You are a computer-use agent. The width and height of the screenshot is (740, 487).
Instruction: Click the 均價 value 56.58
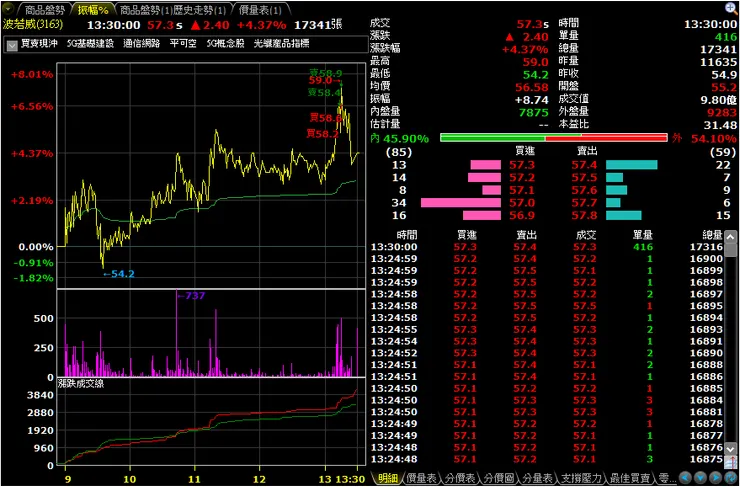click(x=532, y=87)
